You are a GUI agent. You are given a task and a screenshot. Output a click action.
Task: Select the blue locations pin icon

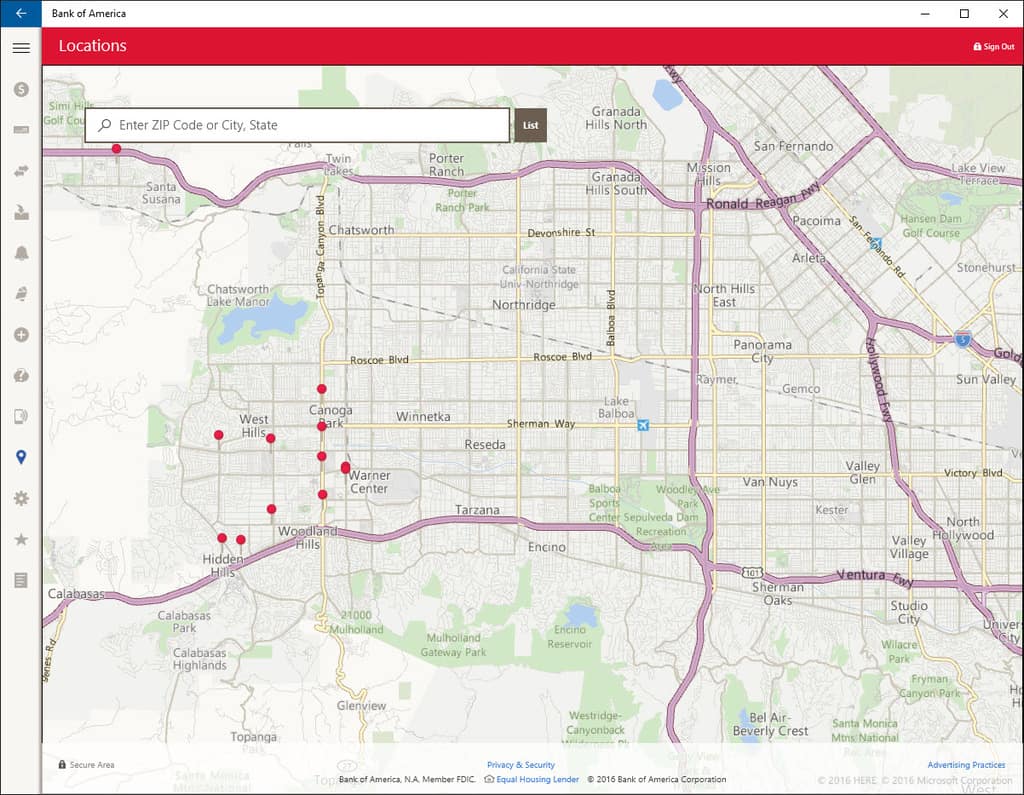pyautogui.click(x=21, y=457)
